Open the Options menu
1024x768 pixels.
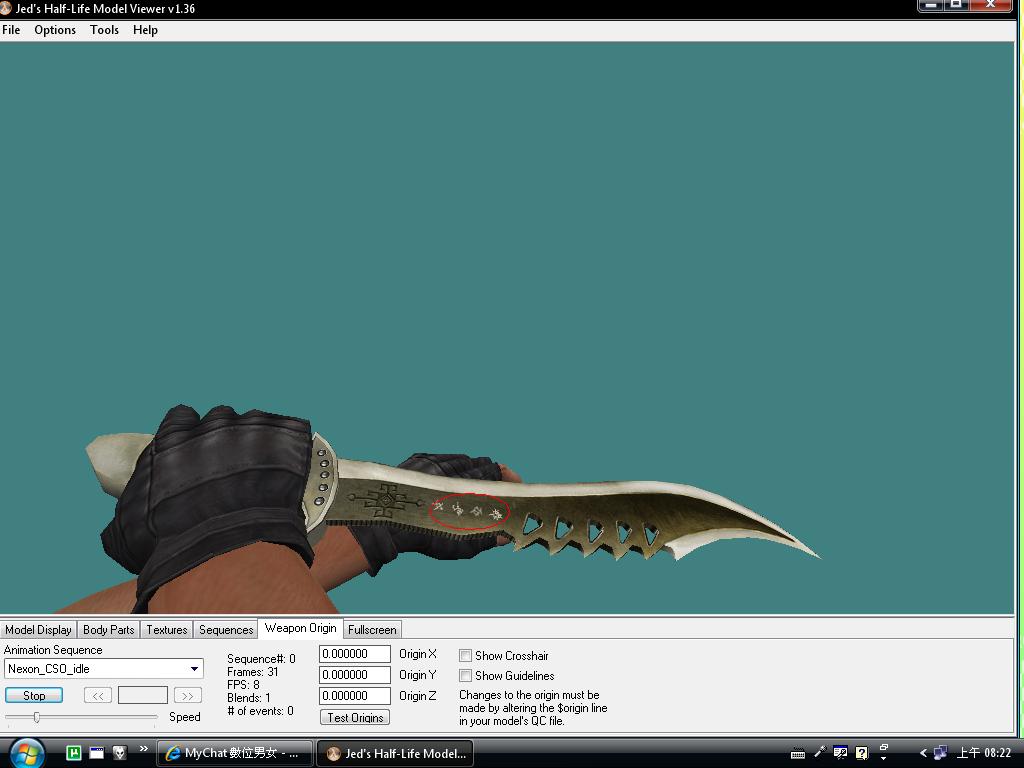tap(55, 30)
